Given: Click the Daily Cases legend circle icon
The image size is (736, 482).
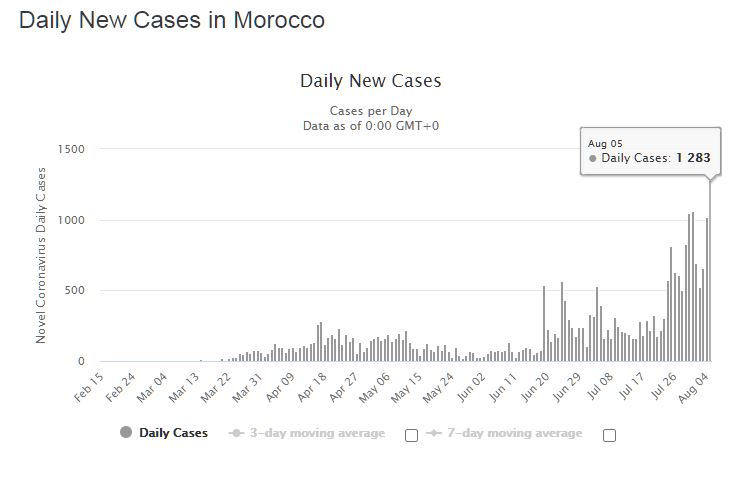Looking at the screenshot, I should 126,433.
